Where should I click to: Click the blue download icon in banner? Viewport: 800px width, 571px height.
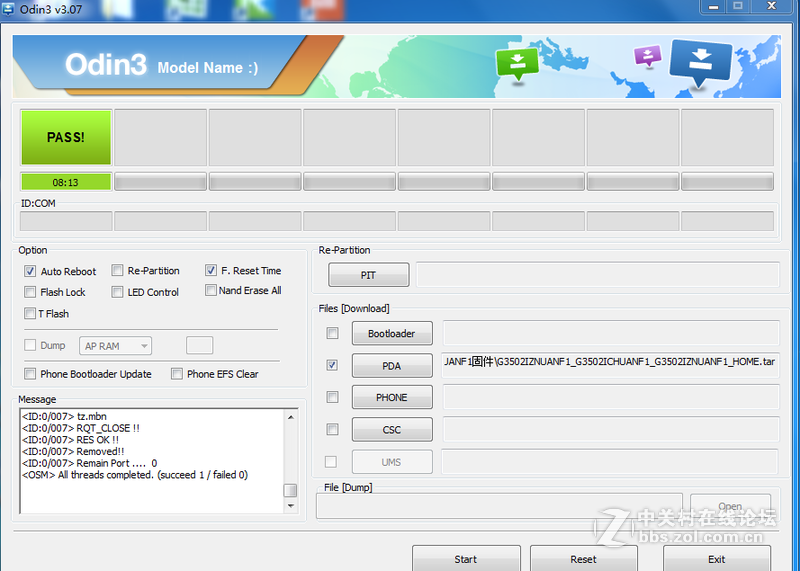(701, 62)
